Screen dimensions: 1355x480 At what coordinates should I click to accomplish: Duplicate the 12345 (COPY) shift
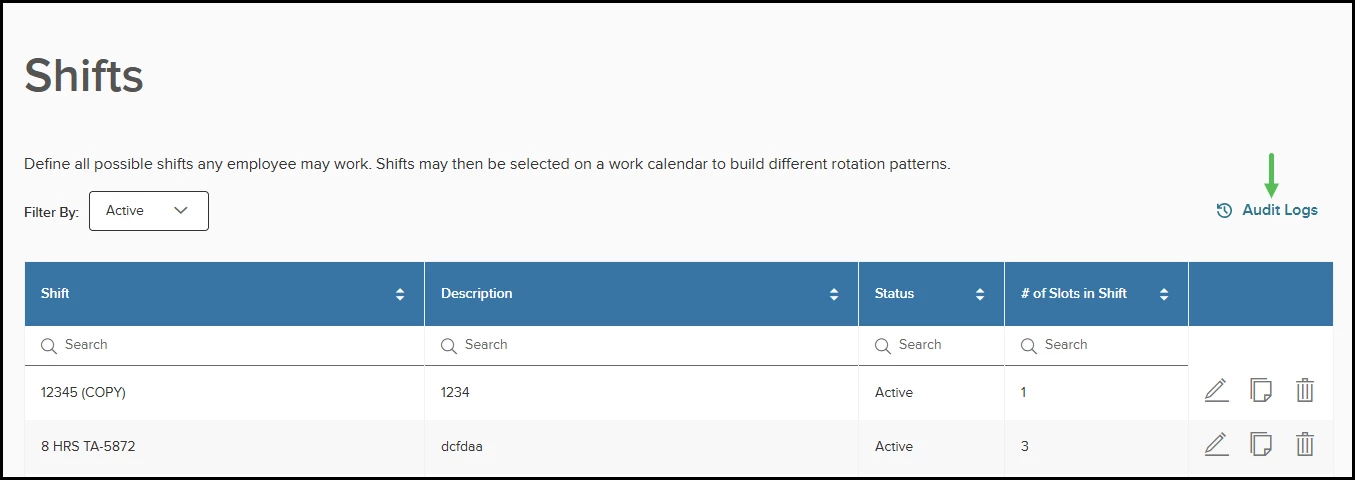pos(1261,391)
